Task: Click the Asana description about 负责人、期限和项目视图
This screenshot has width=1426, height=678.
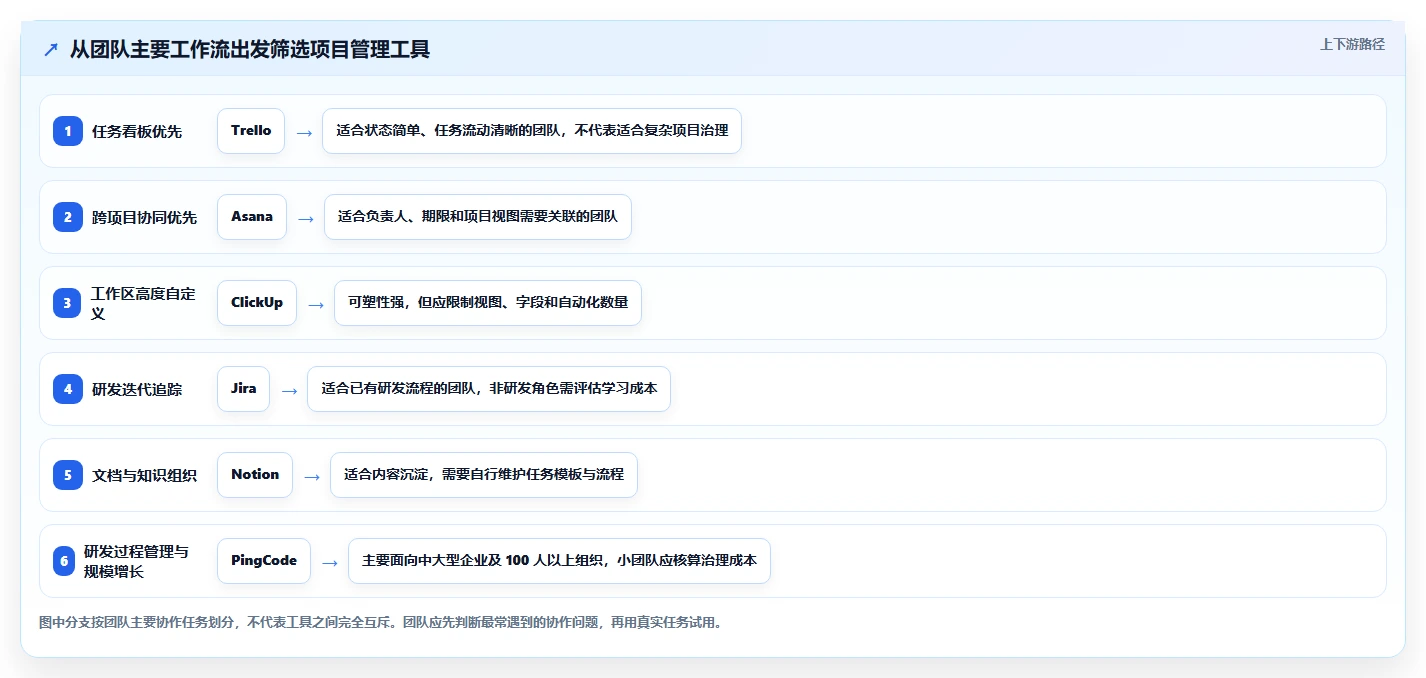Action: tap(478, 217)
